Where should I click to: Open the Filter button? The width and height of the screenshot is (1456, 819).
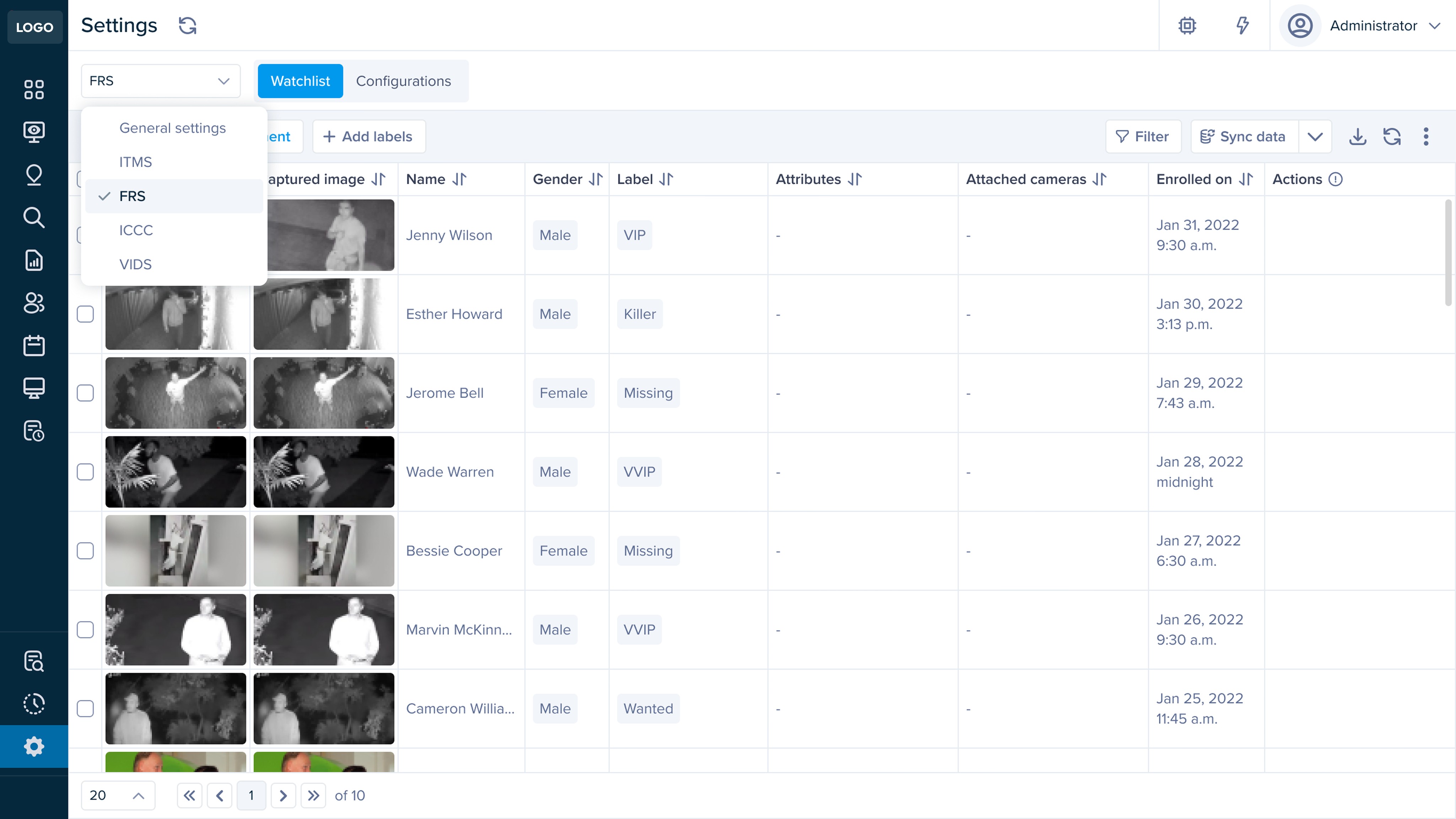[1143, 136]
